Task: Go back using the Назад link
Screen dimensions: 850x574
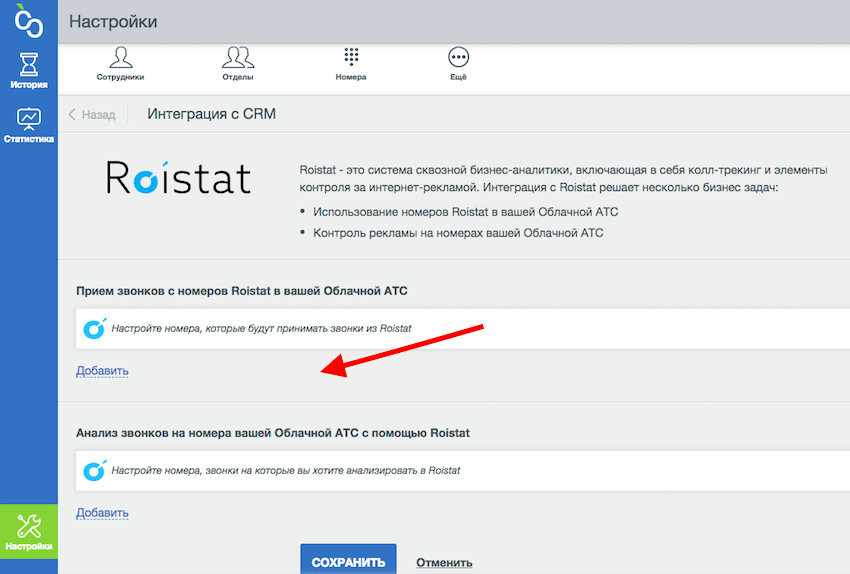Action: (x=92, y=114)
